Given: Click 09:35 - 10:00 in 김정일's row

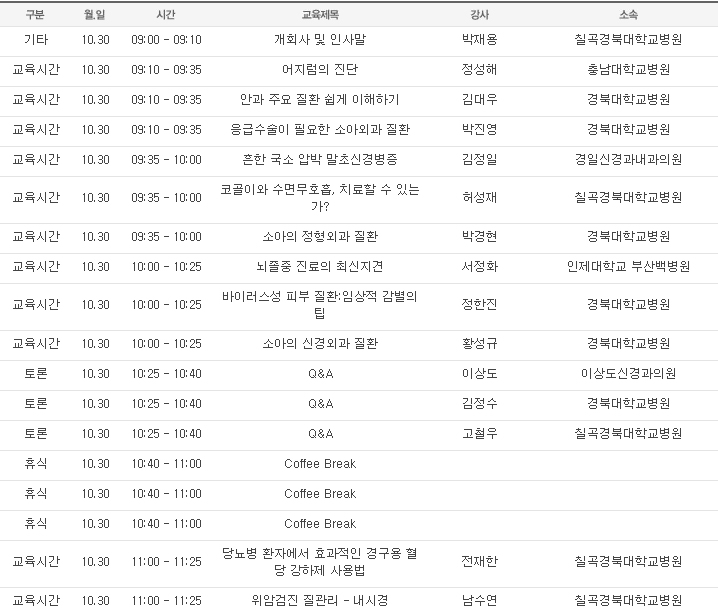Looking at the screenshot, I should pos(166,159).
